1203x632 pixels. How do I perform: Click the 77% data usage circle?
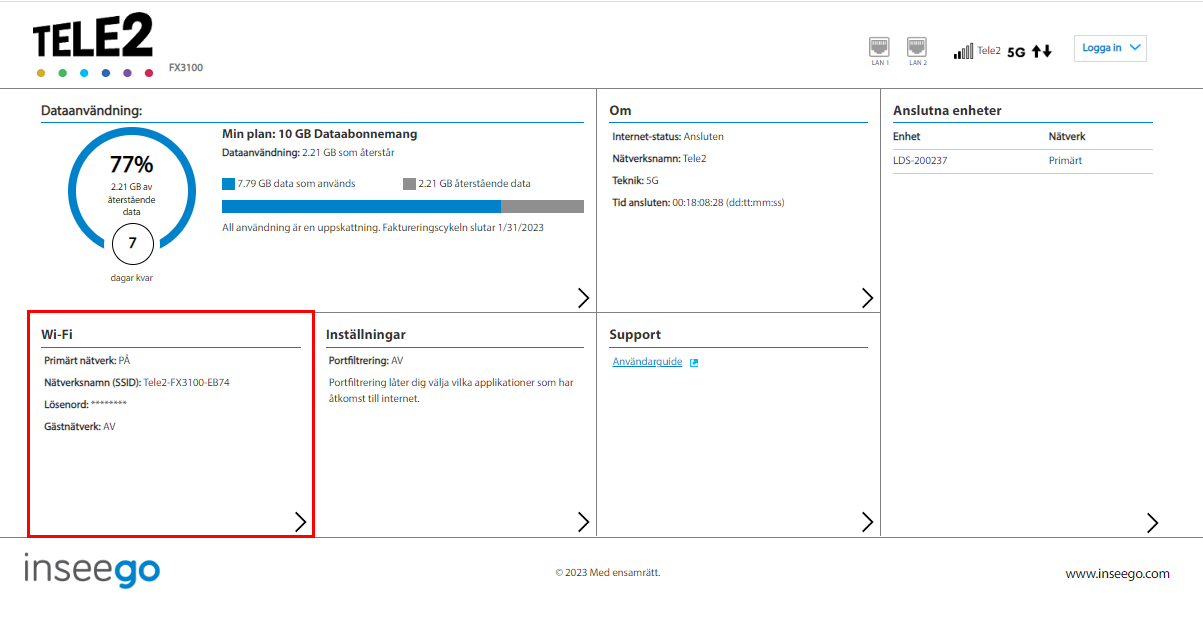(132, 187)
